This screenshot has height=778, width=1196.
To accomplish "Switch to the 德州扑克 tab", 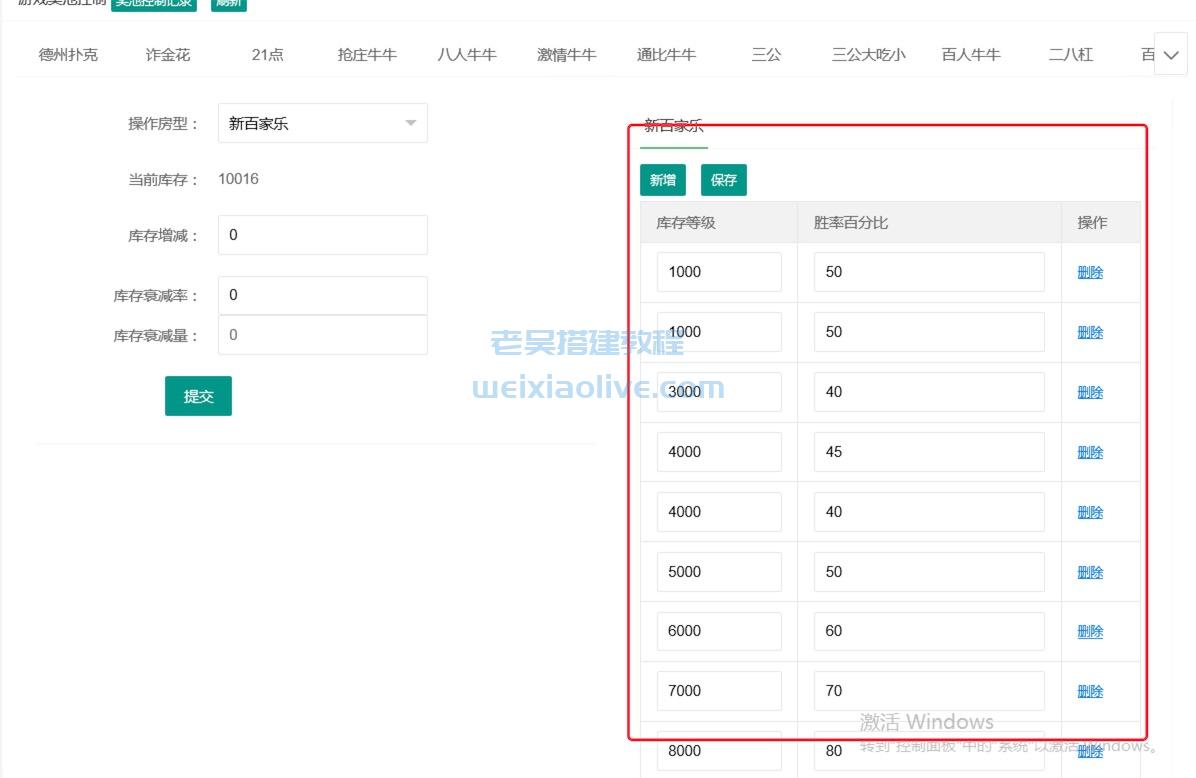I will [x=66, y=55].
